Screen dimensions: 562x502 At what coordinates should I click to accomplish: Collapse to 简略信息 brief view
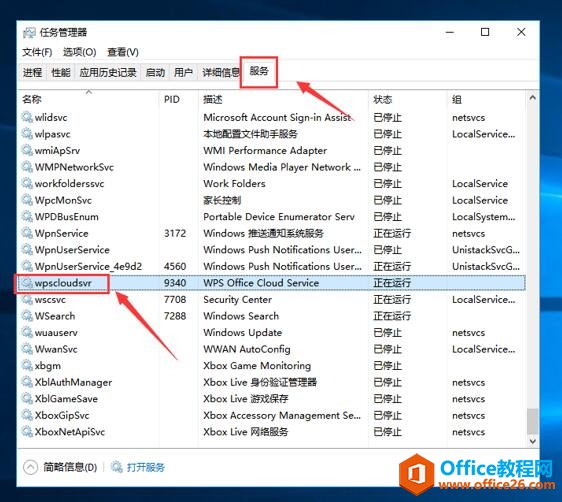click(x=60, y=467)
